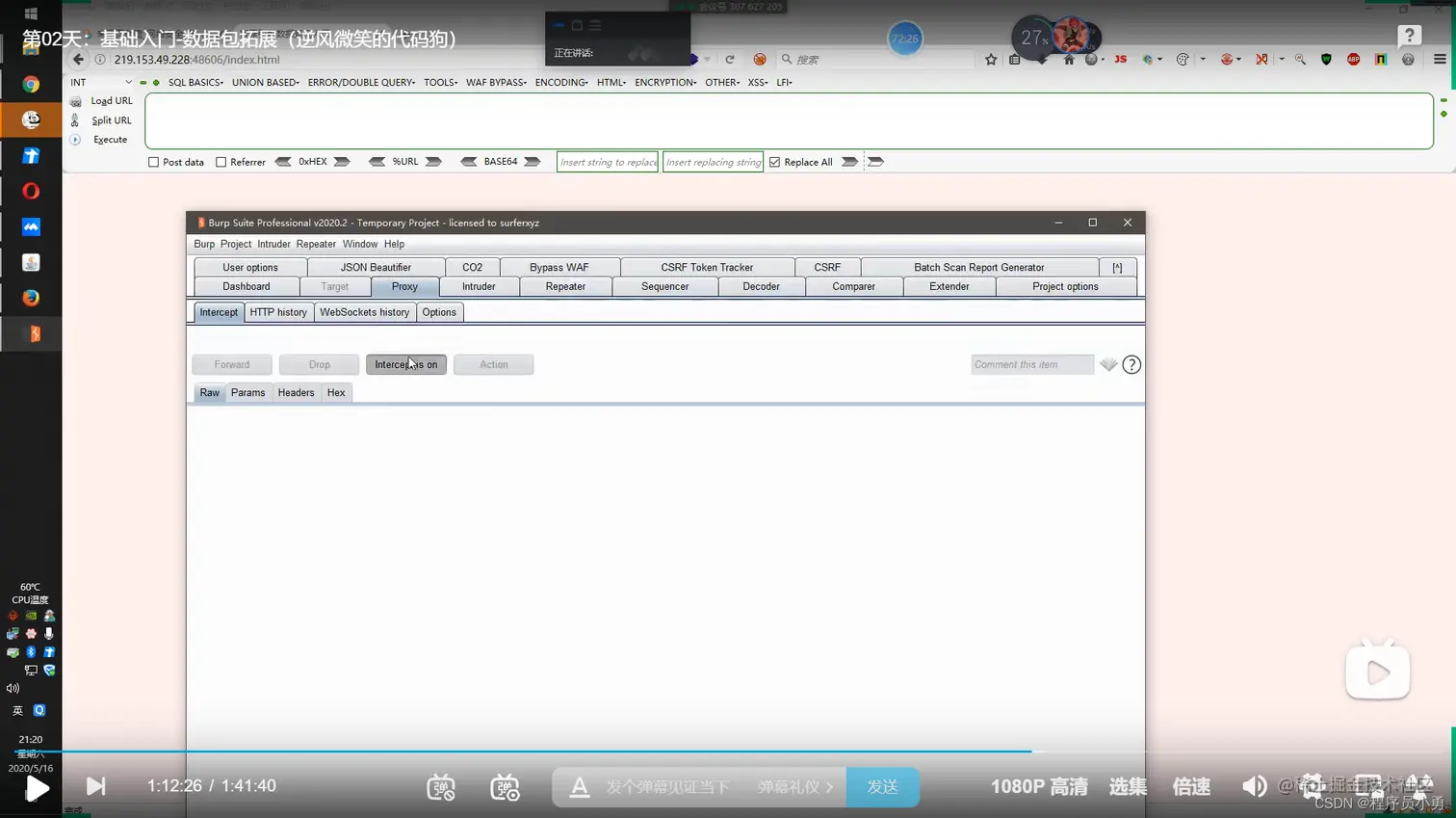Click the Drop button
The width and height of the screenshot is (1456, 818).
click(319, 364)
